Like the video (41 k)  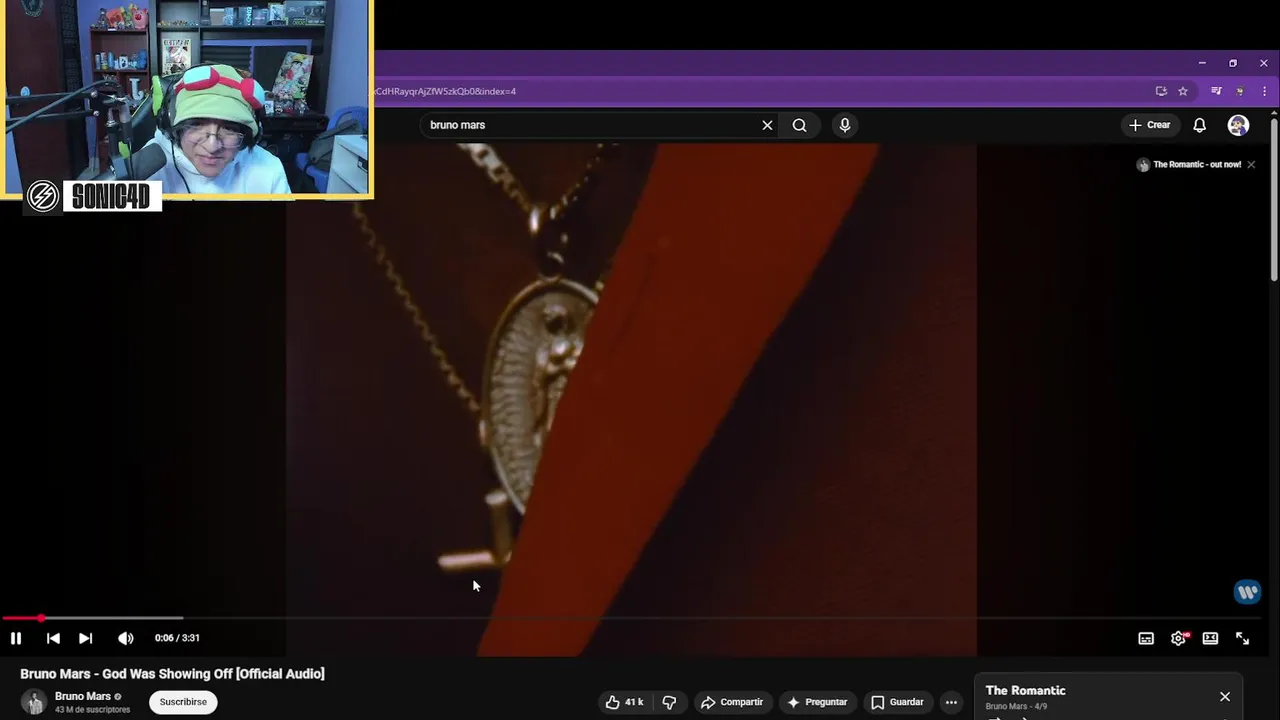tap(624, 702)
